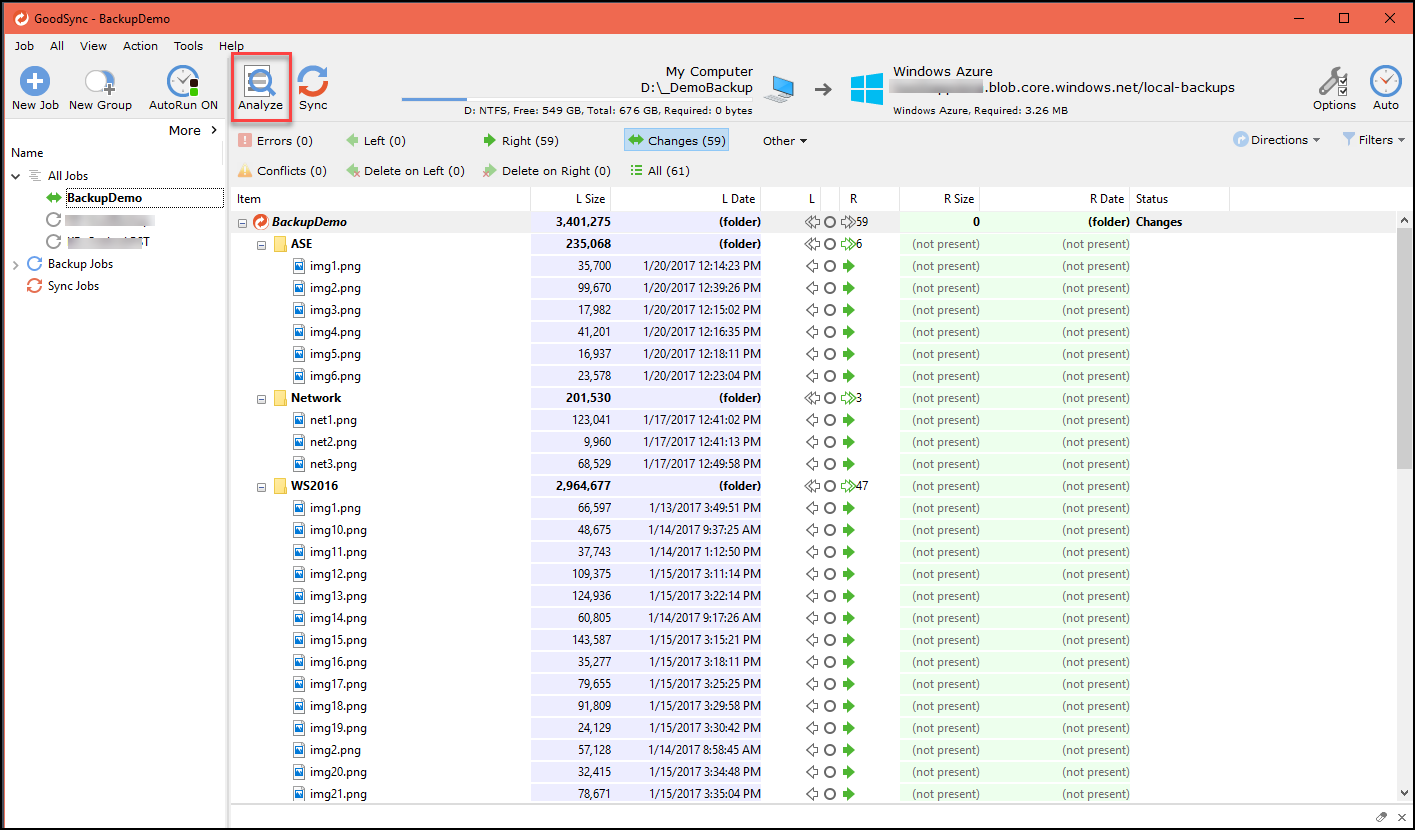Select the img11.png file icon
This screenshot has height=830, width=1415.
[x=299, y=552]
